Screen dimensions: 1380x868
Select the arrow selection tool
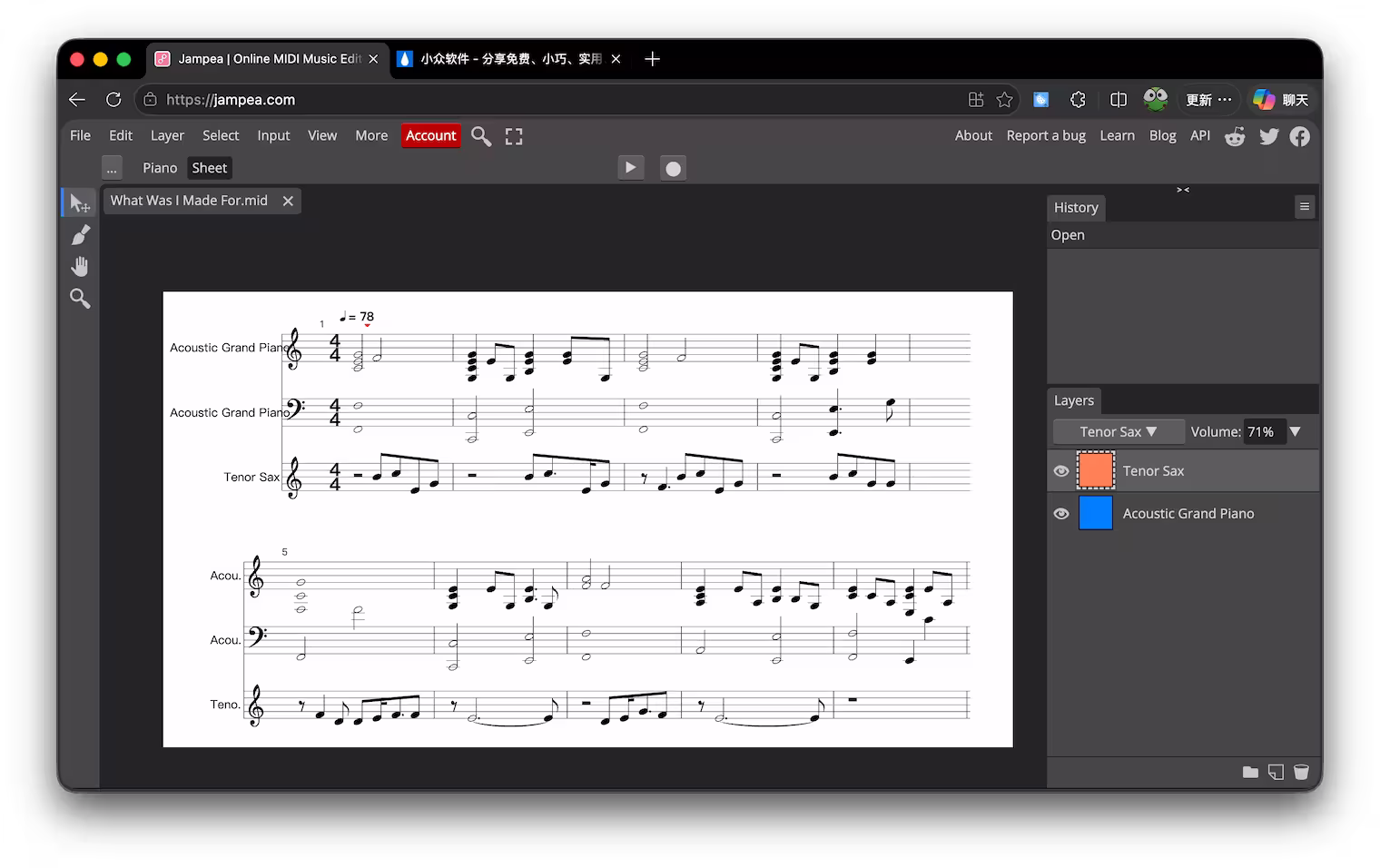(x=80, y=202)
